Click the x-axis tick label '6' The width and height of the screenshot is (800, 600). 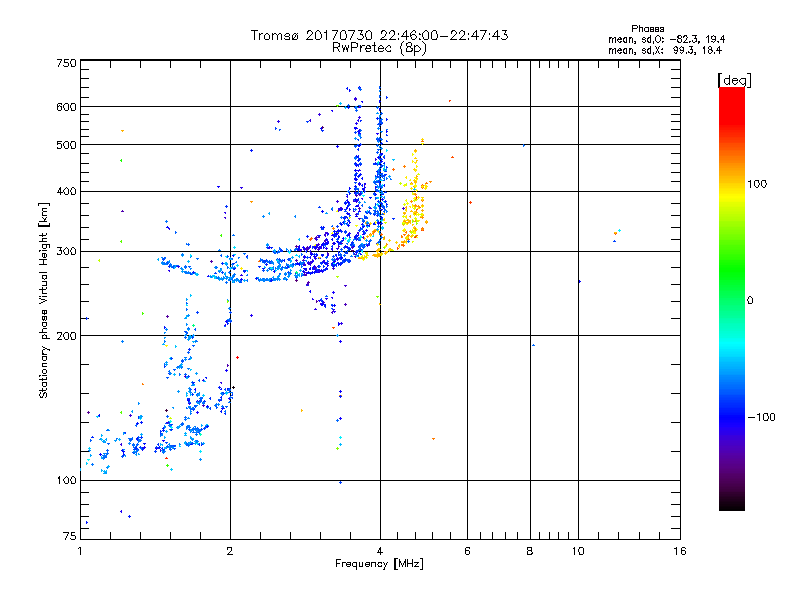[x=467, y=551]
